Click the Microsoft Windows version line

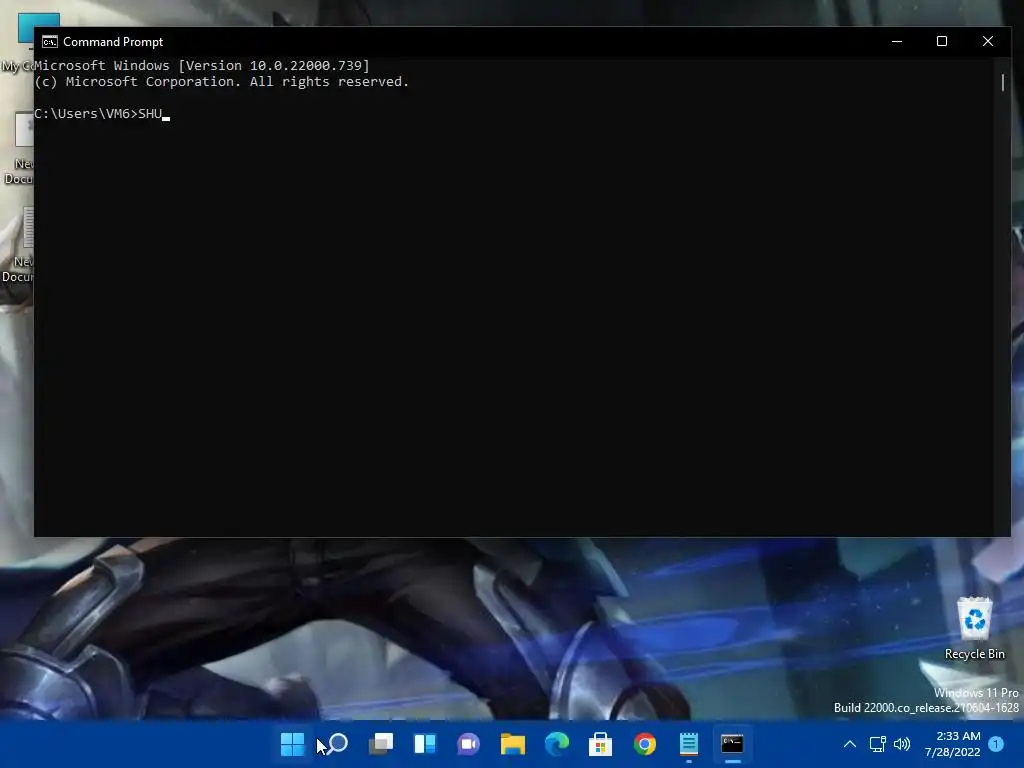[x=202, y=65]
